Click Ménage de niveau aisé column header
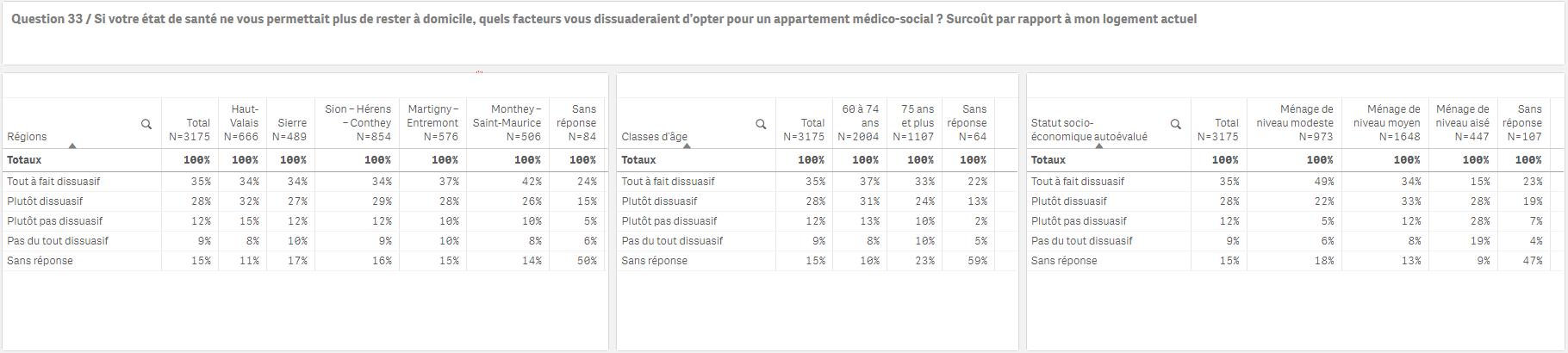The image size is (1568, 353). pos(1462,122)
